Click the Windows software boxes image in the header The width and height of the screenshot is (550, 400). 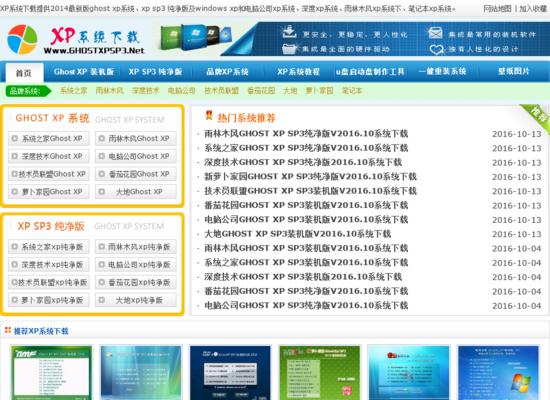click(196, 38)
